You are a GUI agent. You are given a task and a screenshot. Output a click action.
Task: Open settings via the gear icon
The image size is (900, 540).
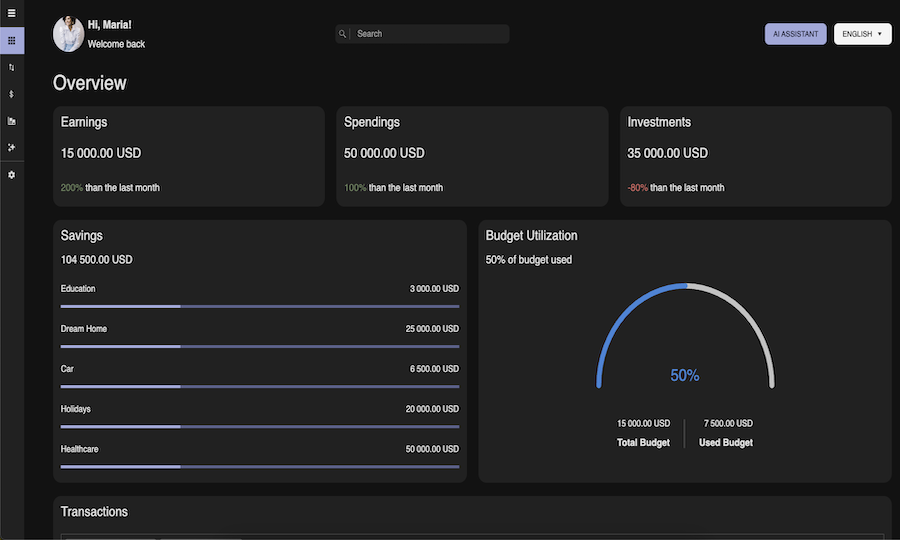pos(12,175)
